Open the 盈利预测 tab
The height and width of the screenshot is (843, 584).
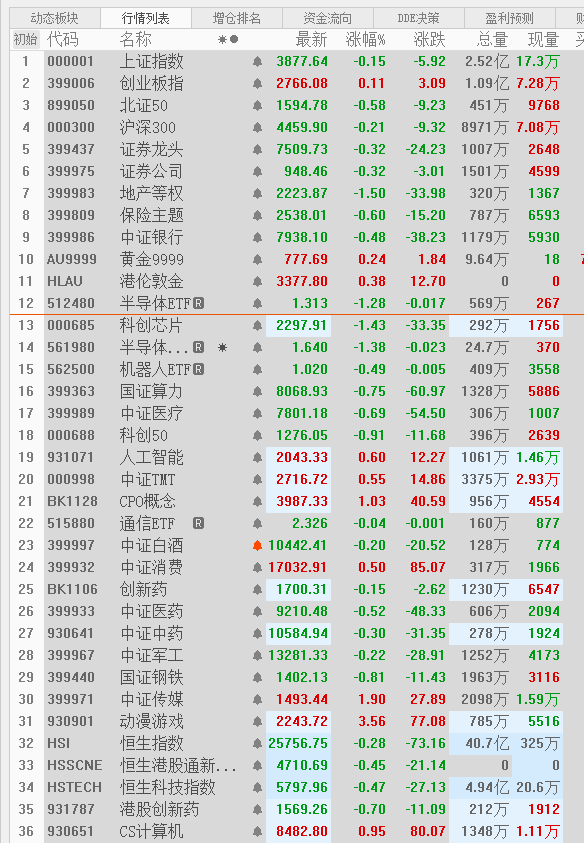pyautogui.click(x=509, y=18)
